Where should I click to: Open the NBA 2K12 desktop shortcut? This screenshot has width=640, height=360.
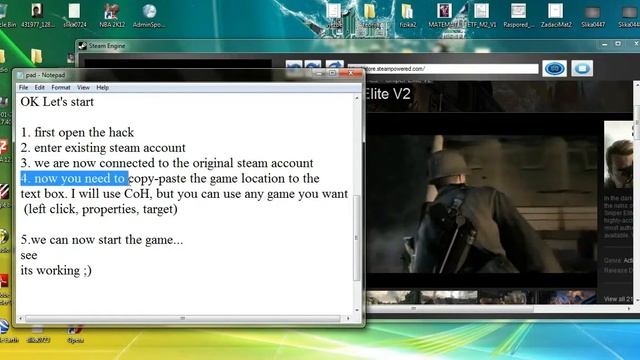click(112, 16)
